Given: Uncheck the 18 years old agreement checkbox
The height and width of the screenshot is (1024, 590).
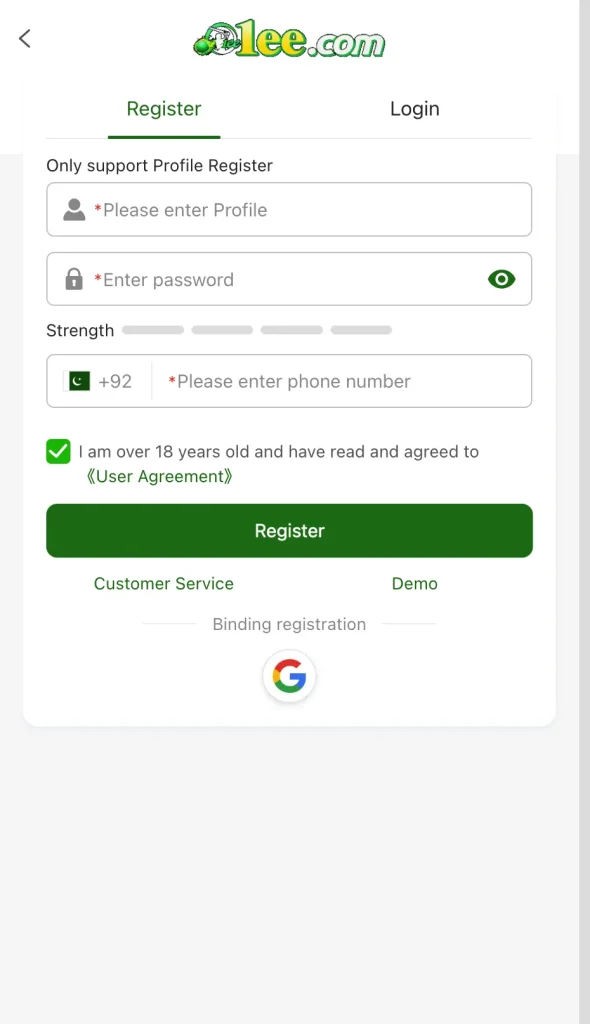Looking at the screenshot, I should click(x=58, y=451).
